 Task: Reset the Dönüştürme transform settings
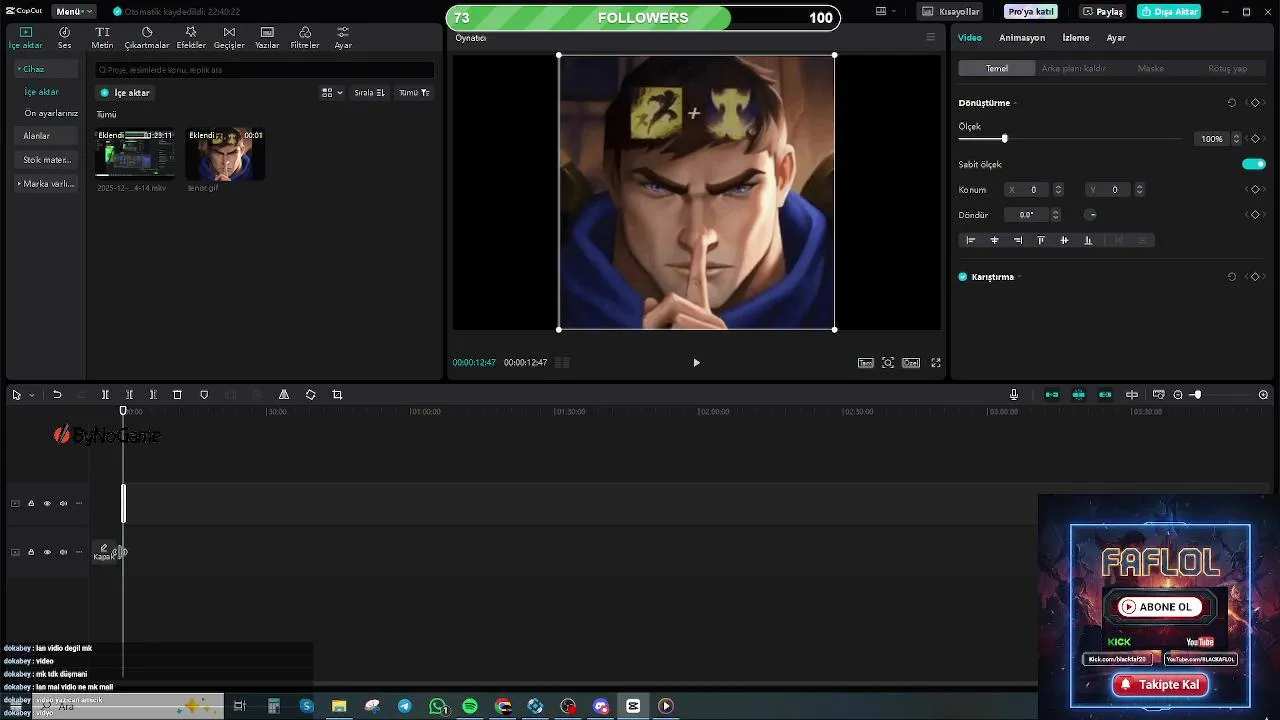pos(1232,103)
